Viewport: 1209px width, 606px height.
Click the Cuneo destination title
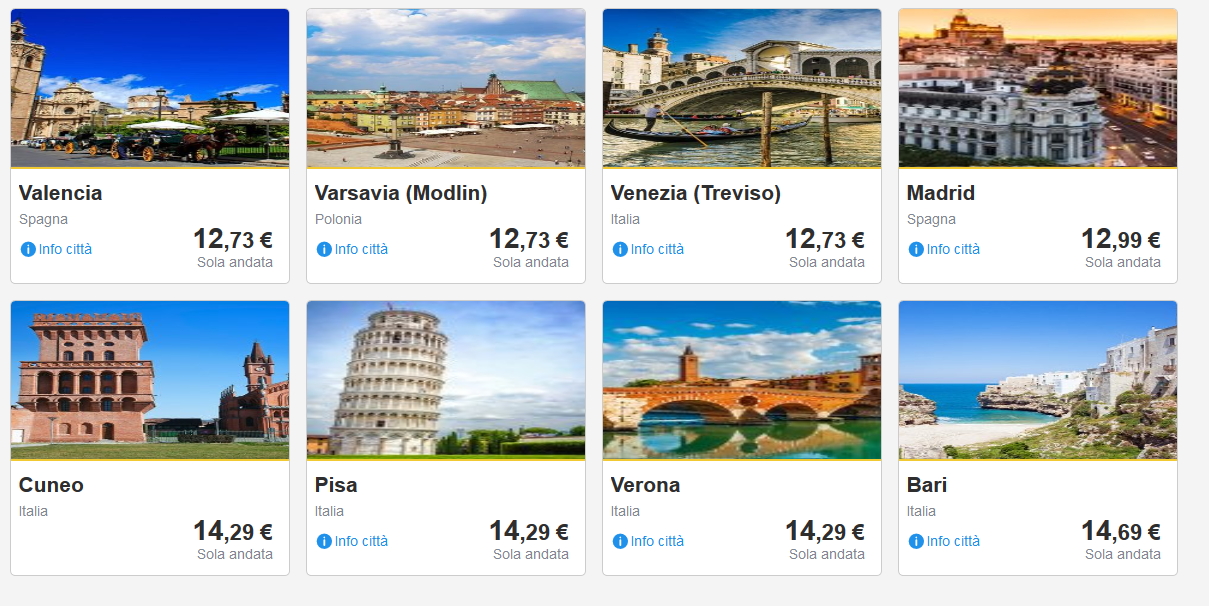(51, 485)
